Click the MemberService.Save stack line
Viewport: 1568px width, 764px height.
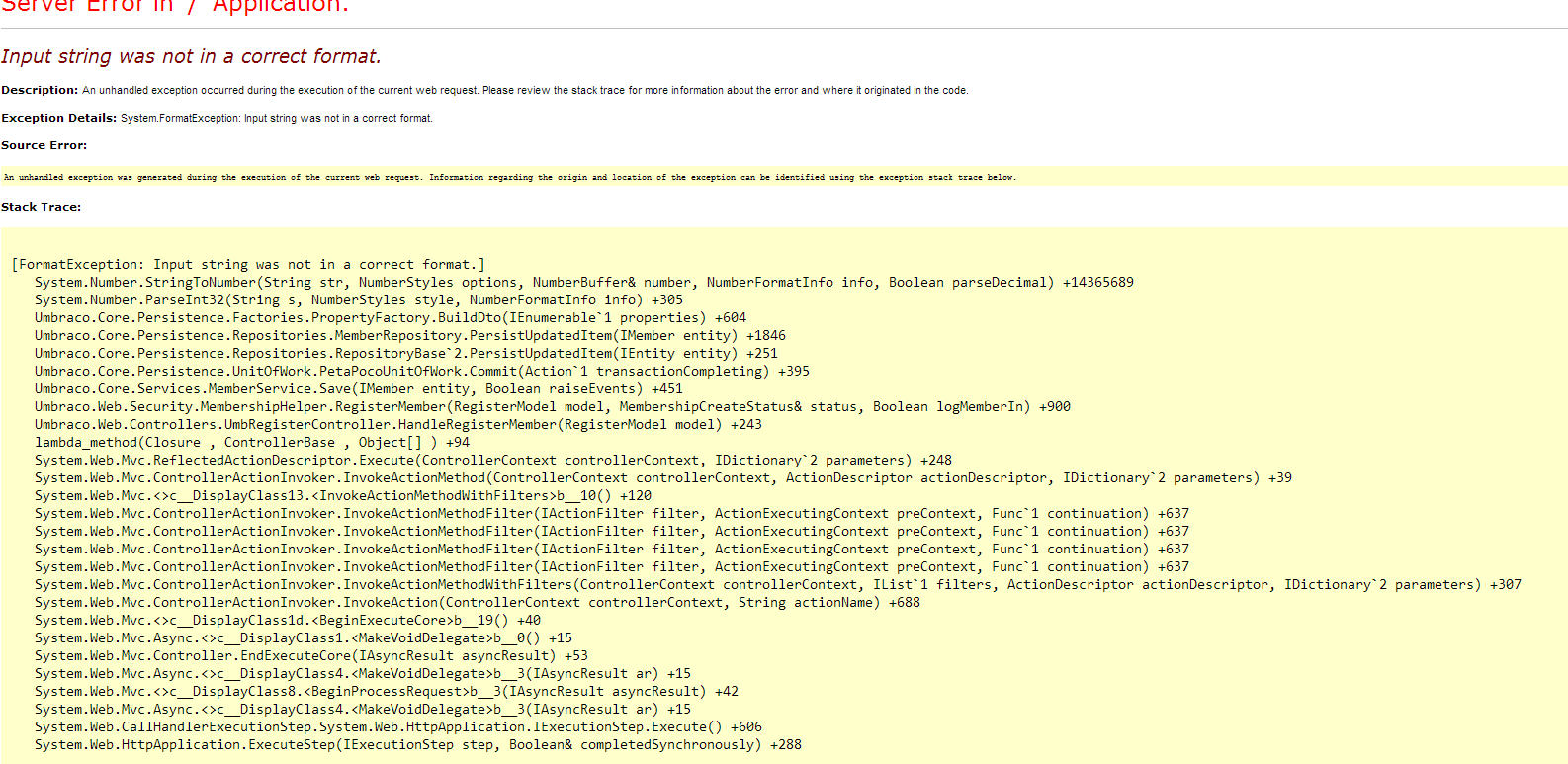click(359, 388)
